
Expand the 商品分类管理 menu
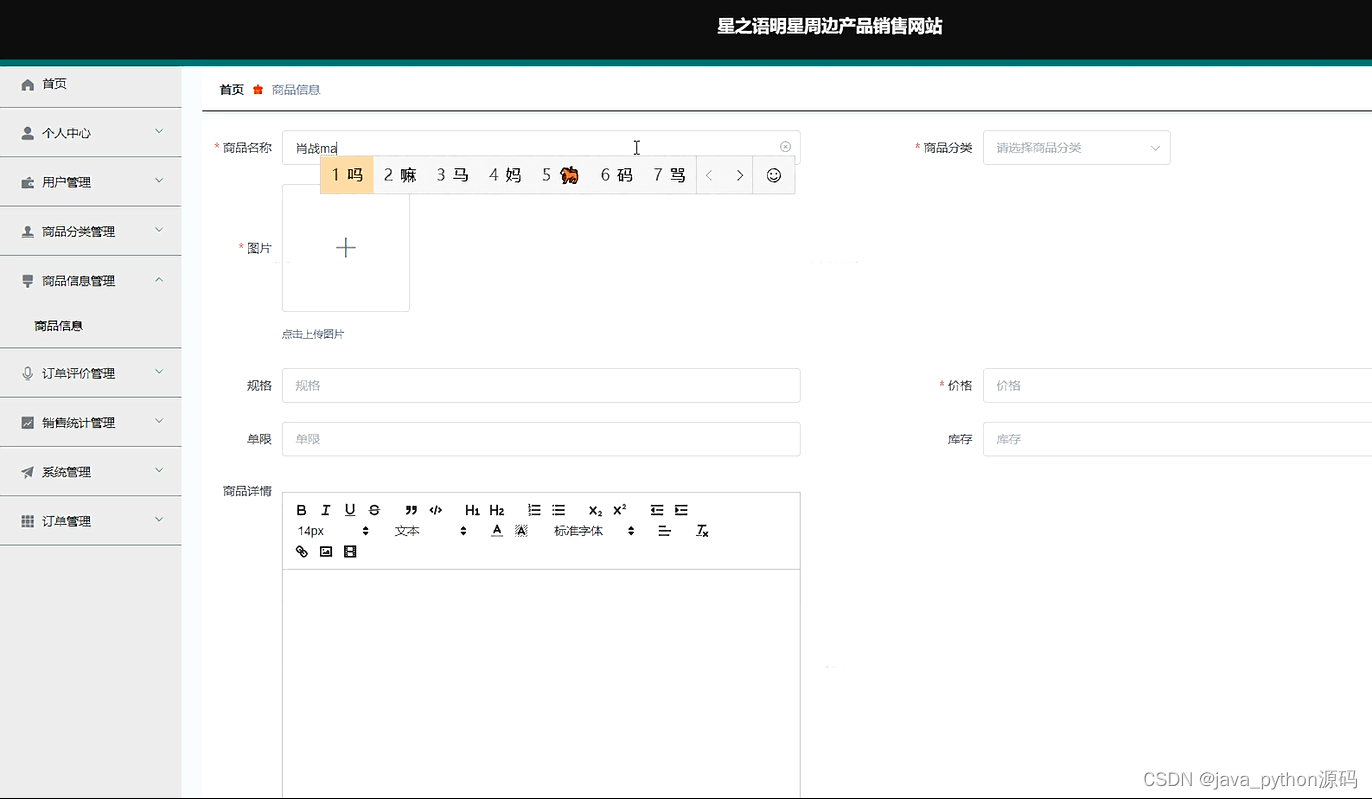(90, 231)
